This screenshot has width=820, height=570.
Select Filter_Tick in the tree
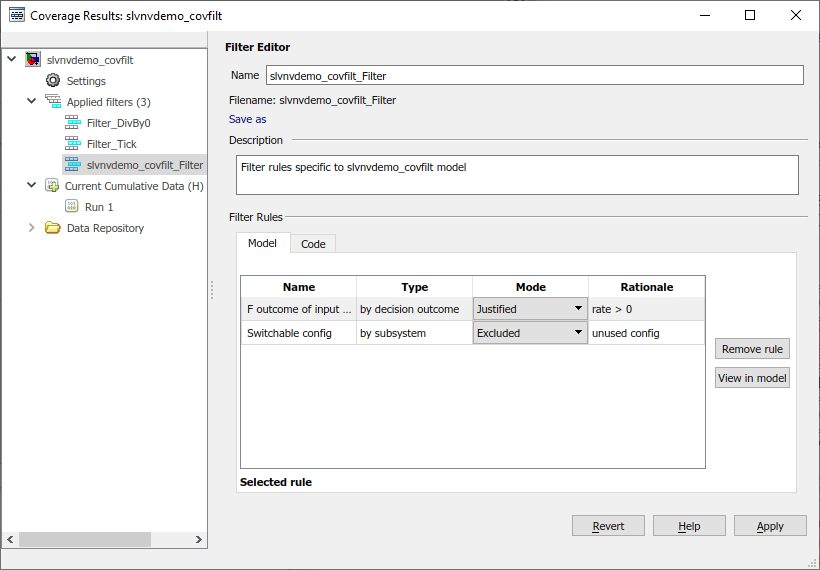(111, 144)
